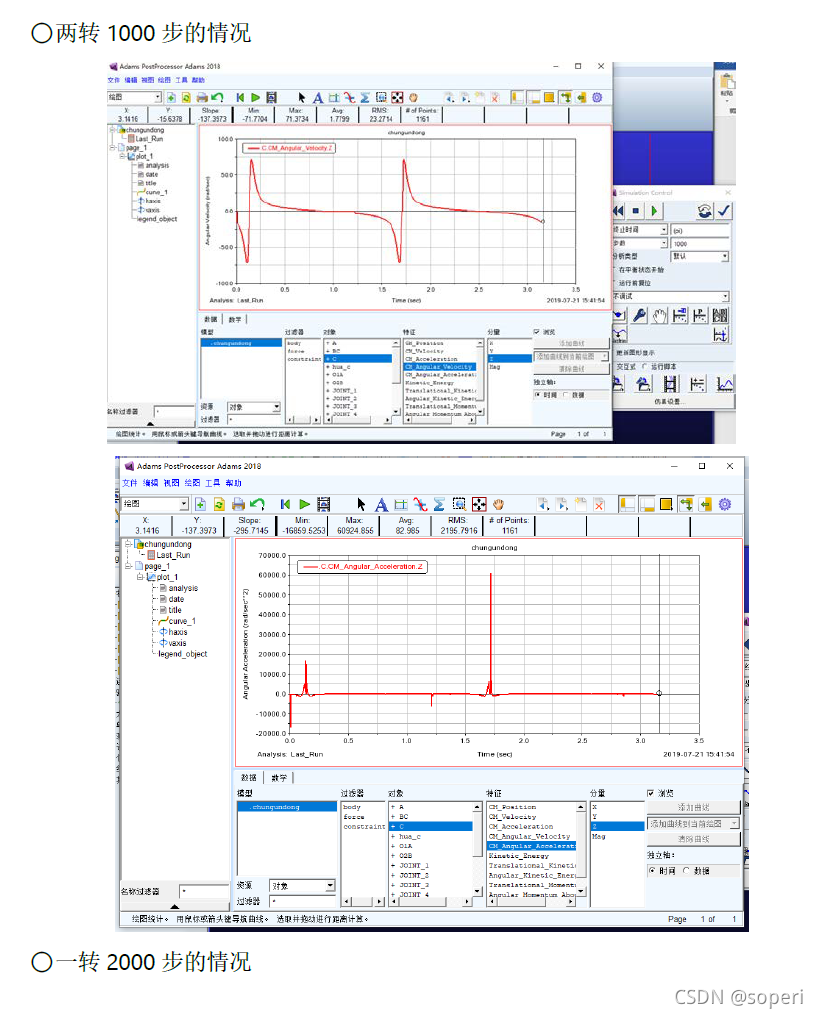Click 清除曲线 button in Angular Acceleration window
Image resolution: width=818 pixels, height=1018 pixels.
693,839
